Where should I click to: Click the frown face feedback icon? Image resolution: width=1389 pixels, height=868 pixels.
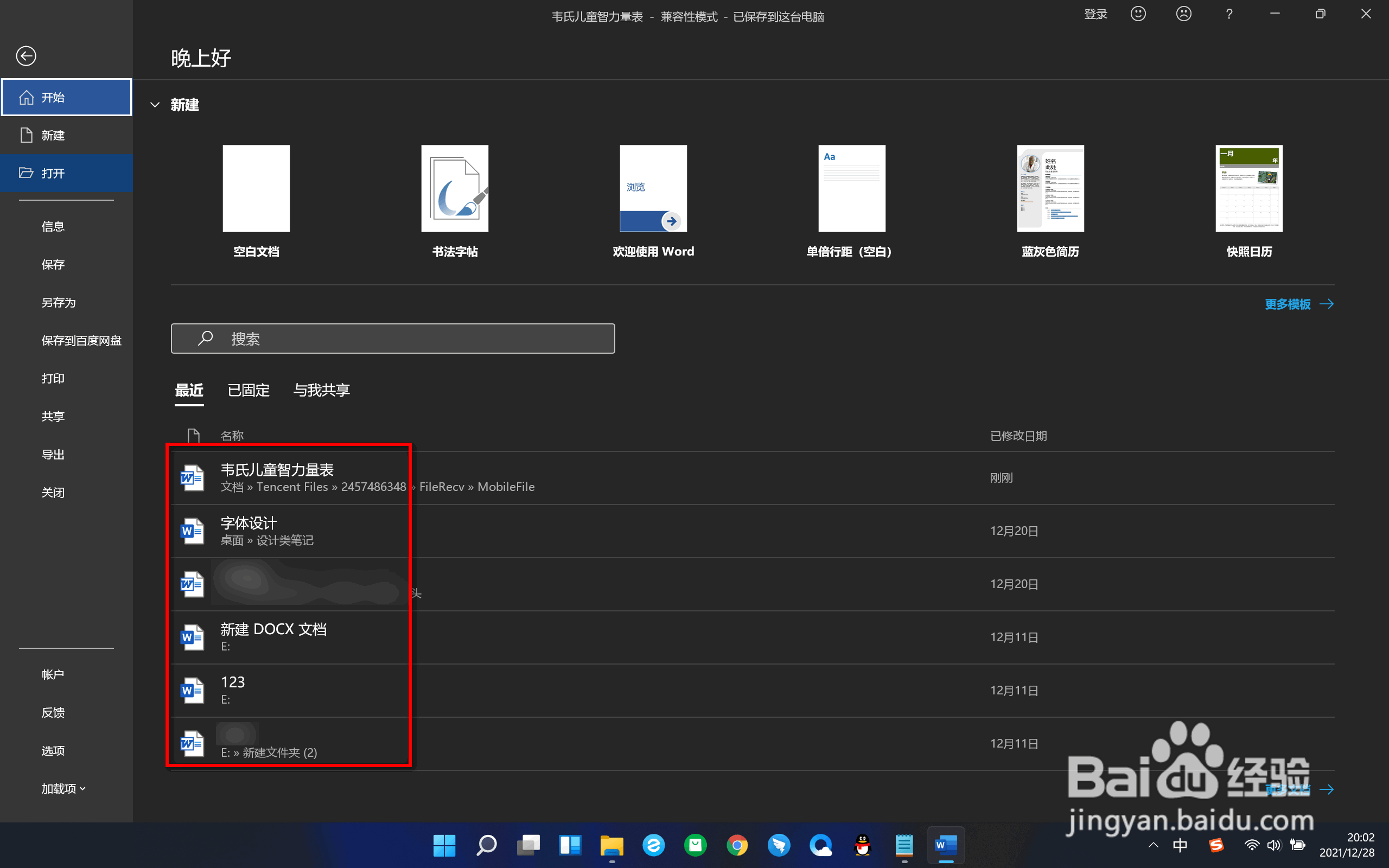(x=1183, y=14)
